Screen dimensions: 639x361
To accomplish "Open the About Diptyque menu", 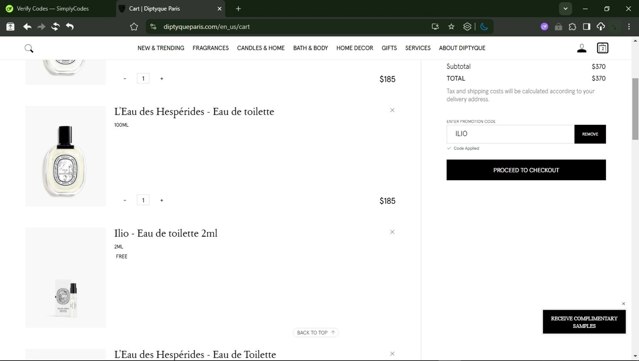I will click(x=462, y=48).
